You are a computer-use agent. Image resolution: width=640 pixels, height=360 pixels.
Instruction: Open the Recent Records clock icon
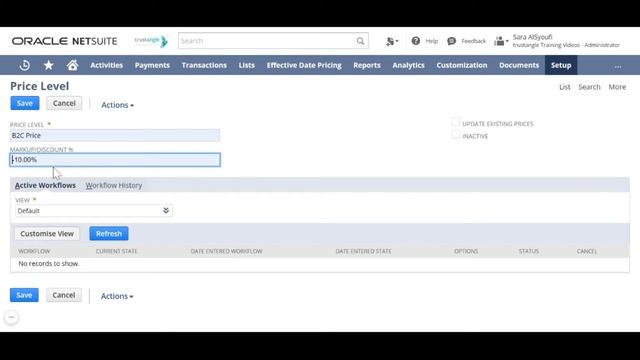pyautogui.click(x=24, y=65)
